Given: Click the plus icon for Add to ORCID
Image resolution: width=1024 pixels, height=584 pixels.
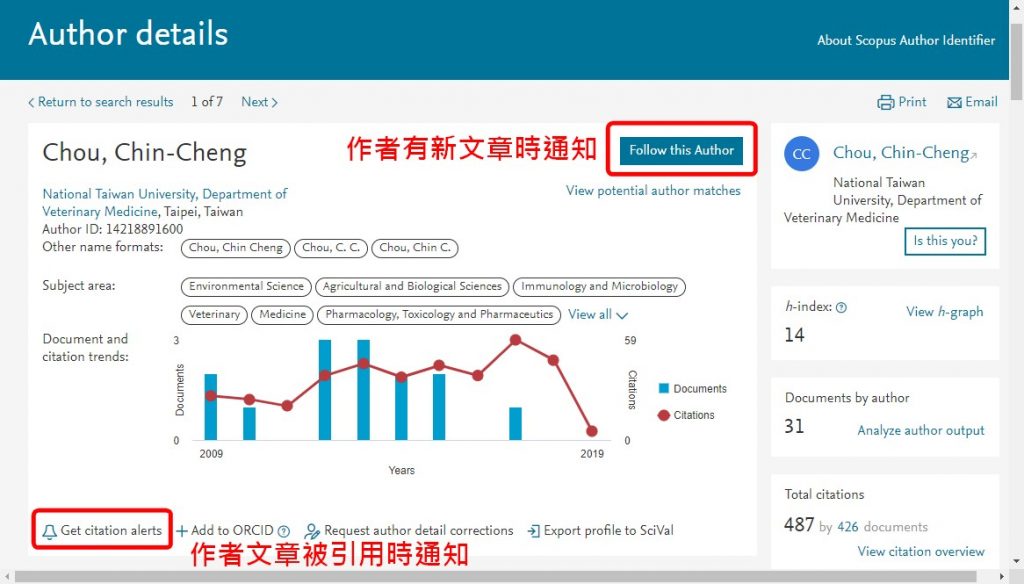Looking at the screenshot, I should [x=182, y=531].
